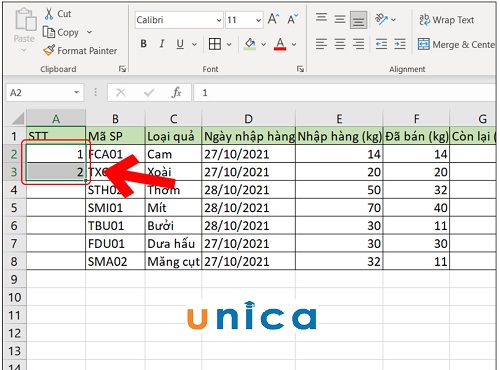Click cell SMI01
This screenshot has width=500, height=370.
pyautogui.click(x=115, y=208)
